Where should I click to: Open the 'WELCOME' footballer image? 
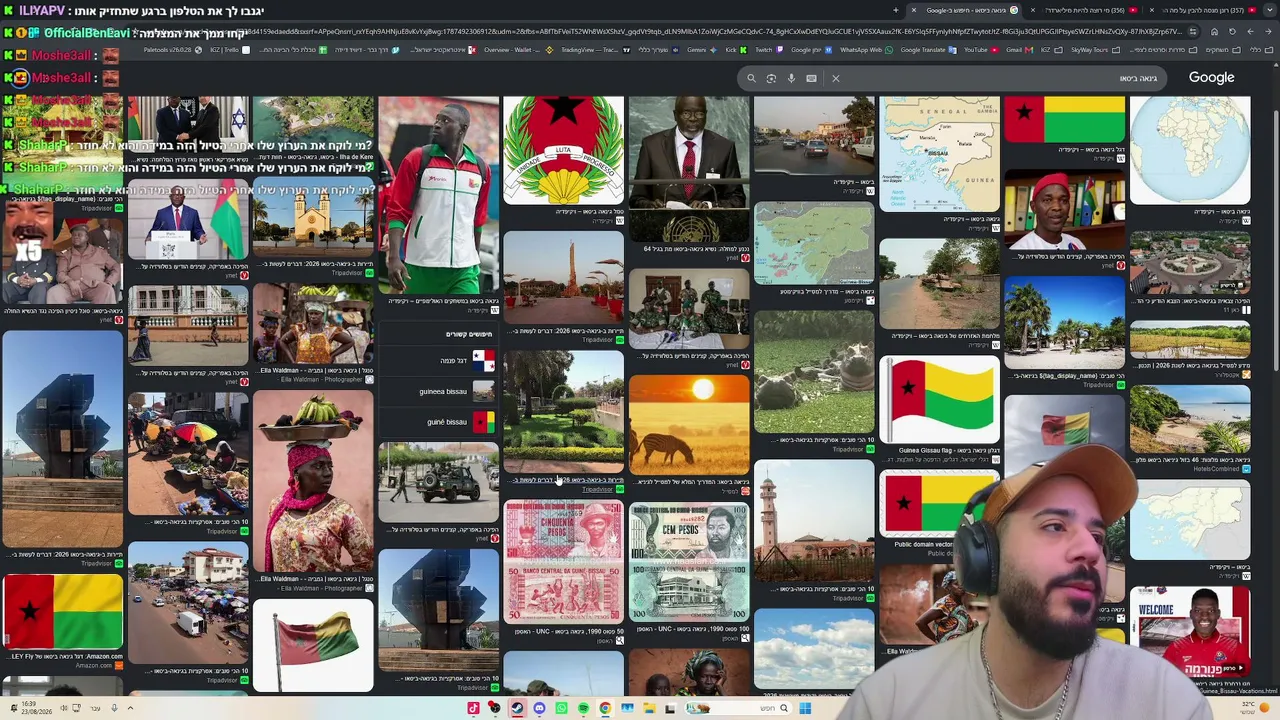point(1190,632)
